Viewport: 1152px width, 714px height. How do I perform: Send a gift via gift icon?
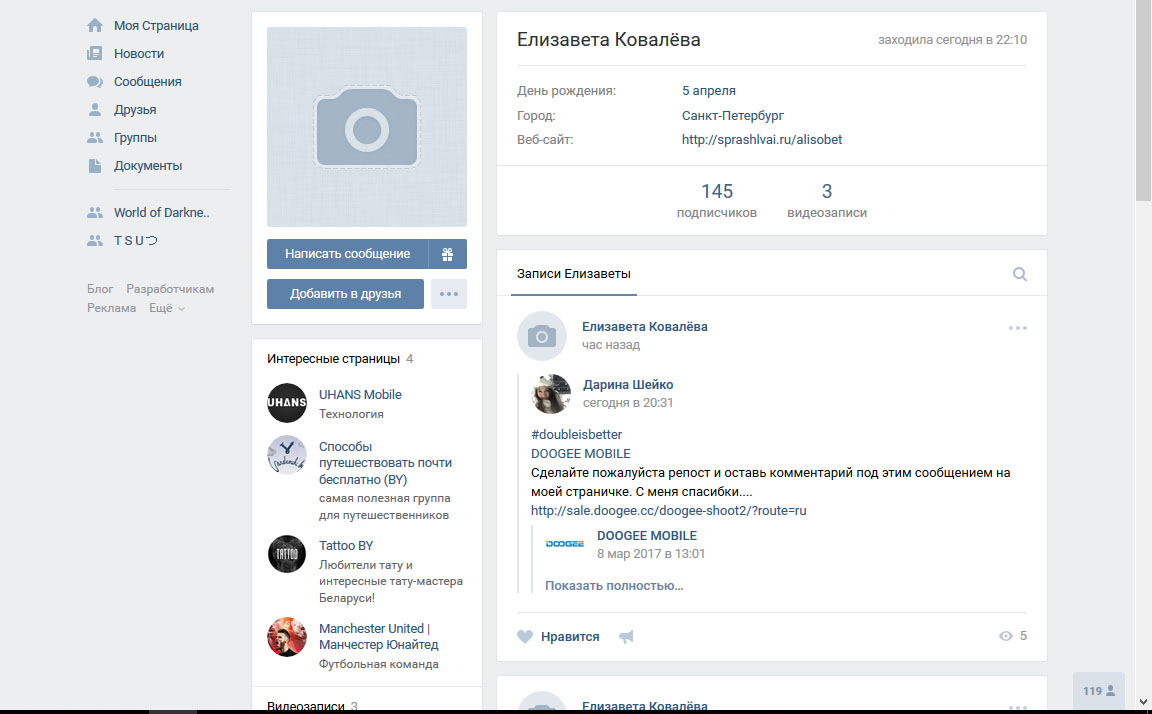pos(447,254)
